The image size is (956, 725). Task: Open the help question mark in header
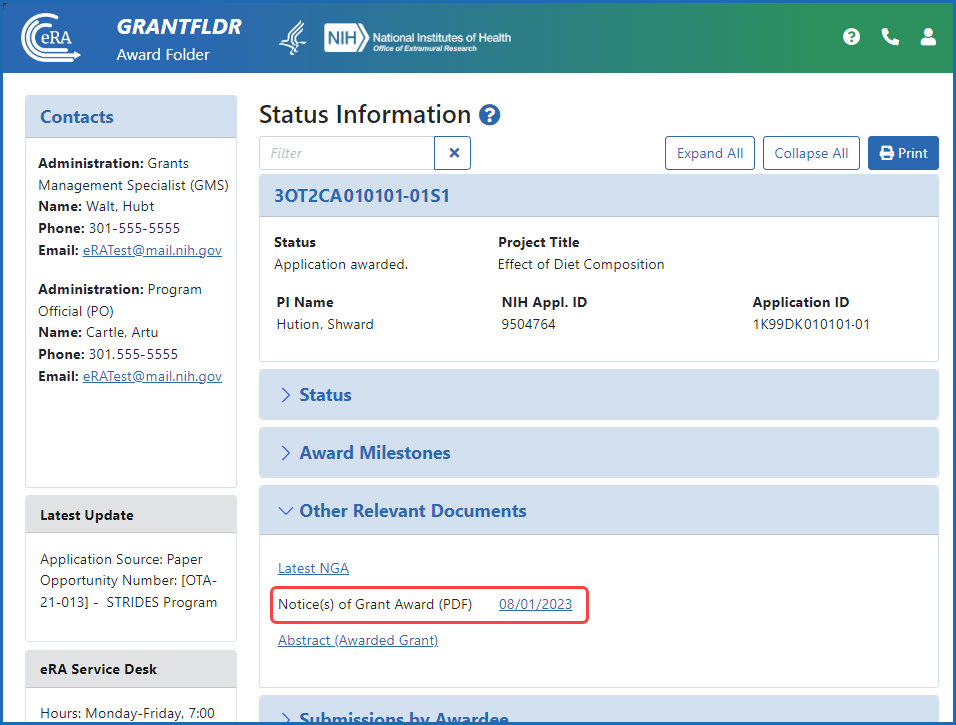coord(851,37)
